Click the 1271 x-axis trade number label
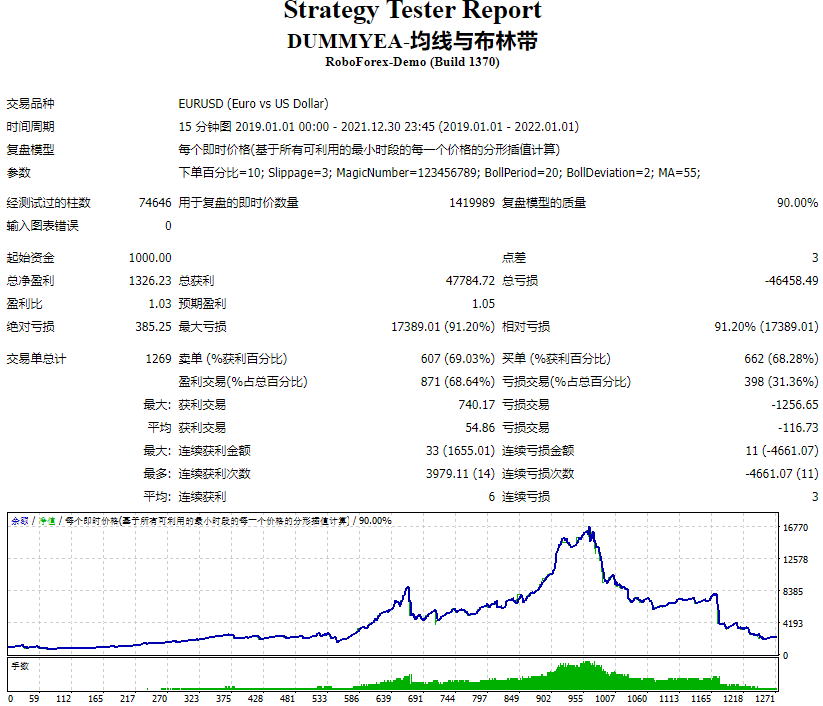Image resolution: width=823 pixels, height=706 pixels. click(765, 699)
